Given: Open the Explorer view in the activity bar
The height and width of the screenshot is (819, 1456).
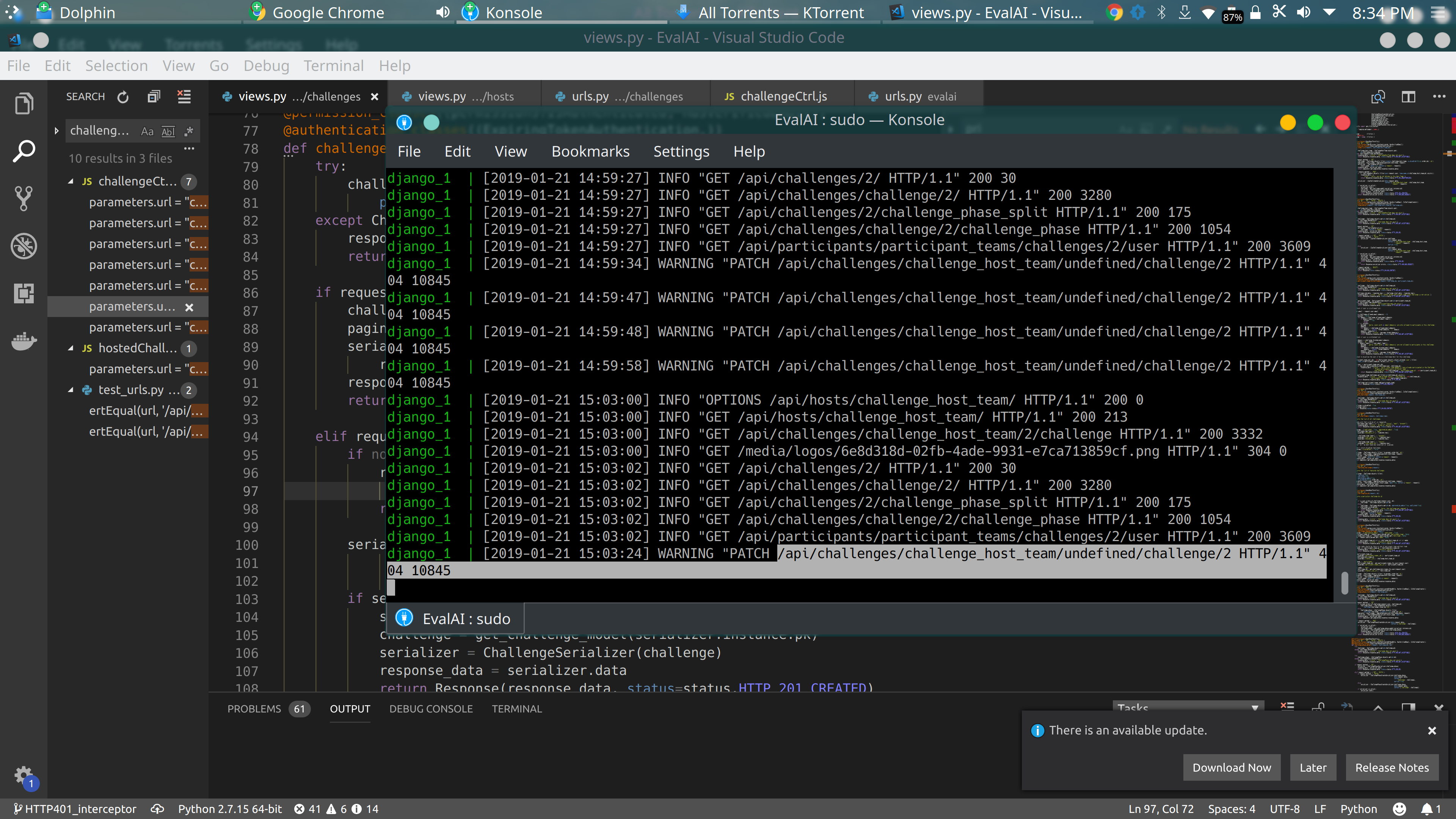Looking at the screenshot, I should pyautogui.click(x=24, y=104).
